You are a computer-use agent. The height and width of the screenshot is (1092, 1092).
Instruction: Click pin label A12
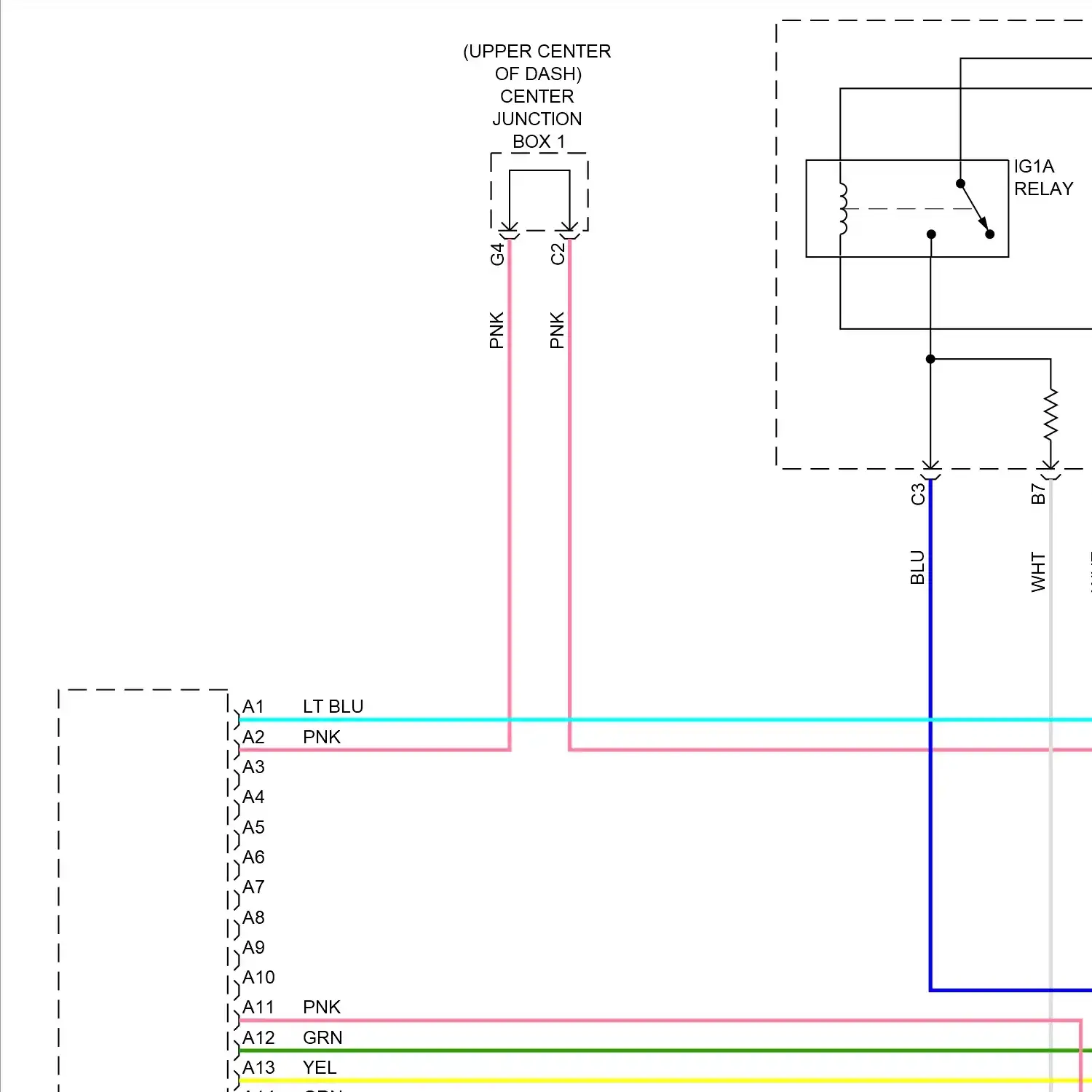pyautogui.click(x=258, y=1038)
